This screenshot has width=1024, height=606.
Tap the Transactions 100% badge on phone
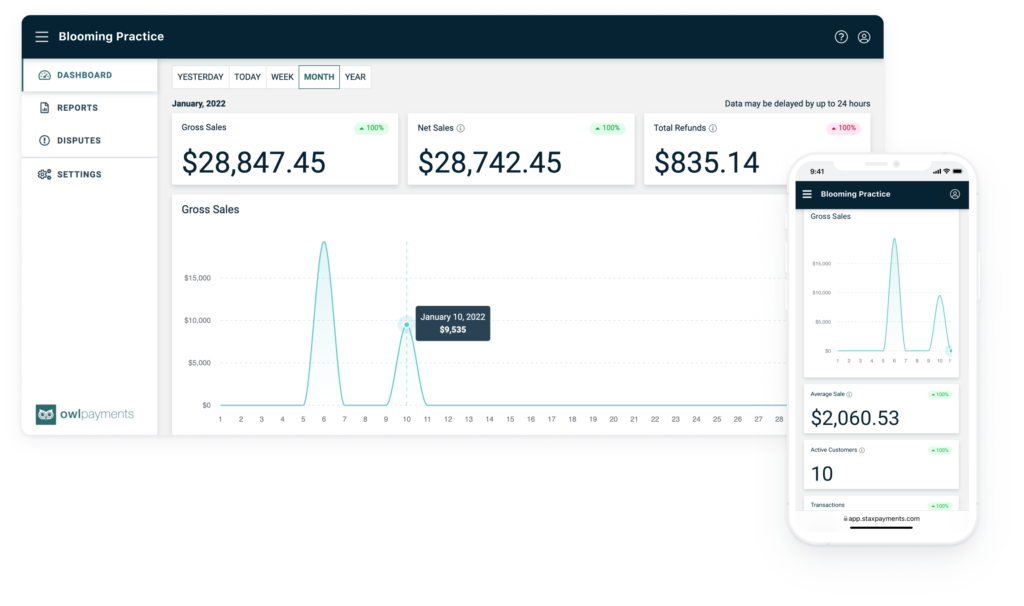pyautogui.click(x=940, y=505)
